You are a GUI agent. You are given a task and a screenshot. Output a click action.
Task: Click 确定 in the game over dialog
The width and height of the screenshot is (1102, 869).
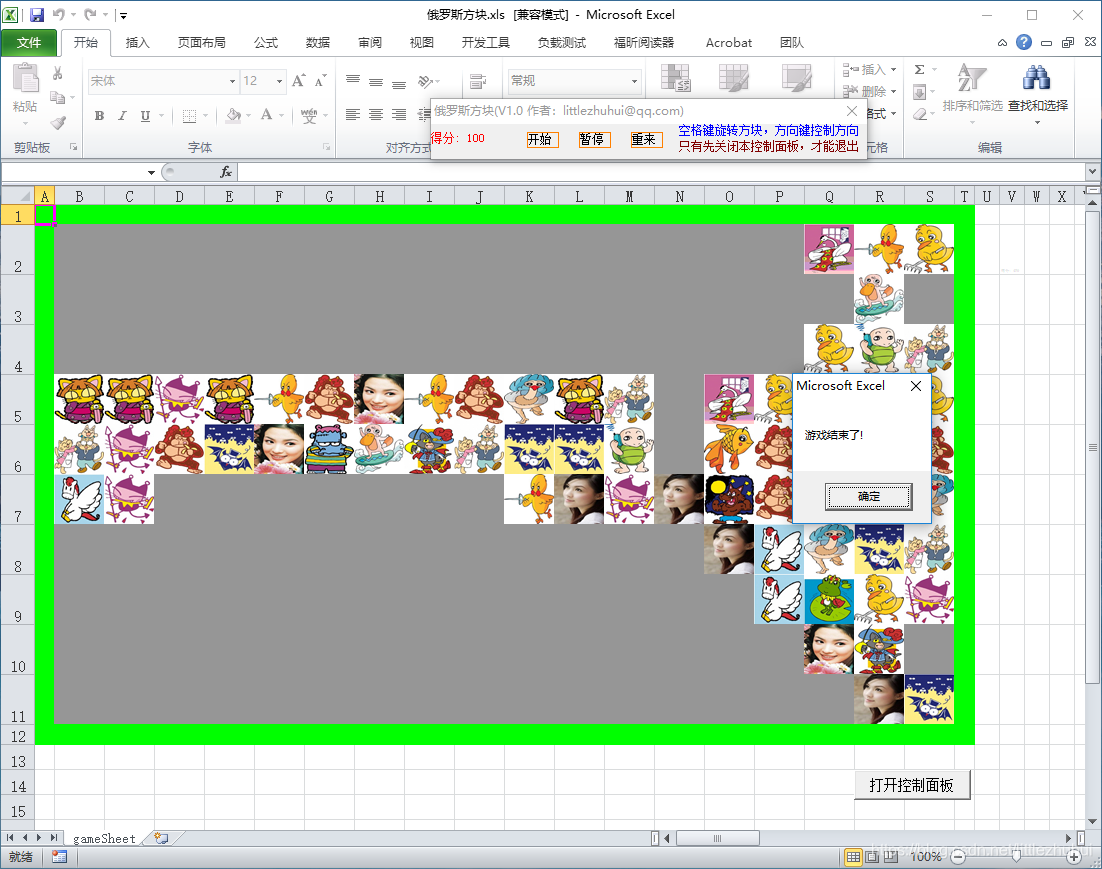point(869,496)
